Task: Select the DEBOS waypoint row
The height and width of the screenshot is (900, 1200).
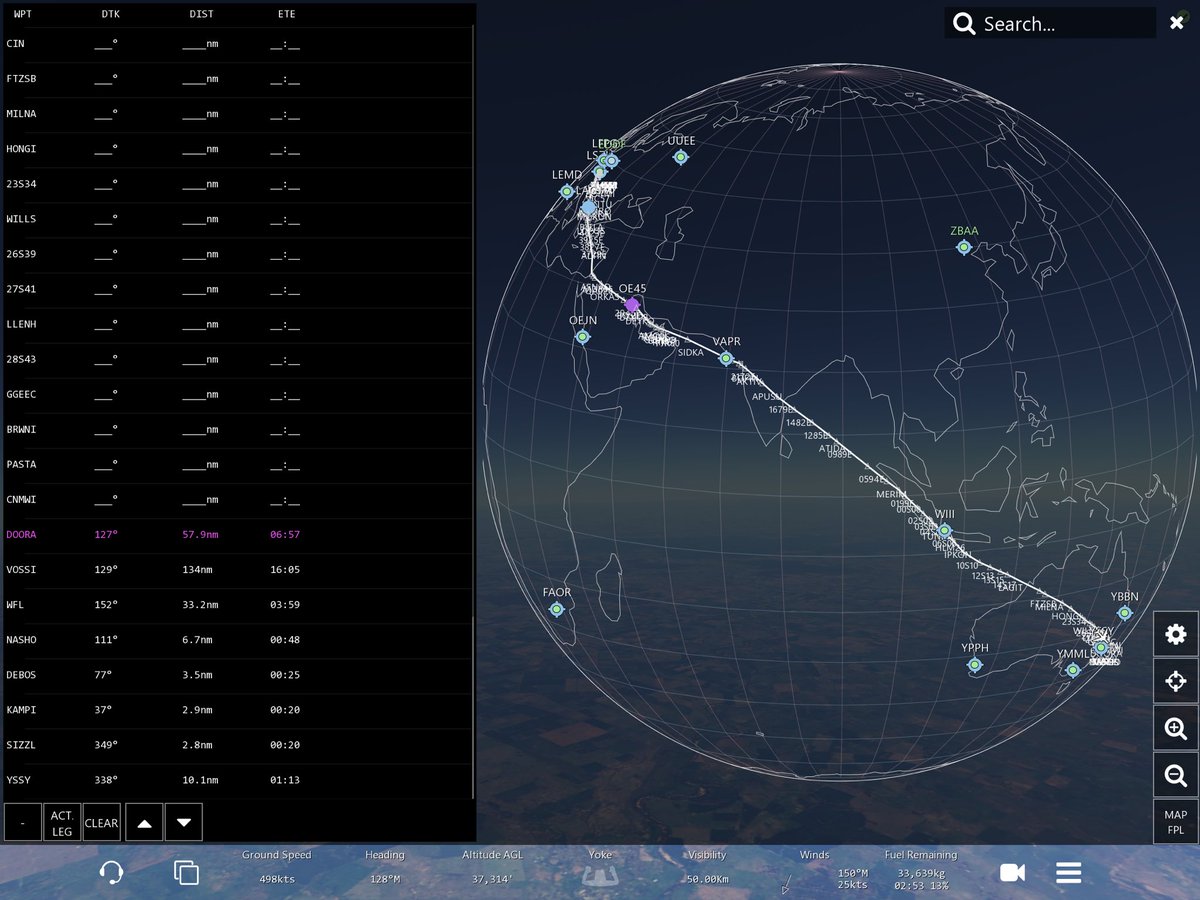Action: [x=236, y=675]
